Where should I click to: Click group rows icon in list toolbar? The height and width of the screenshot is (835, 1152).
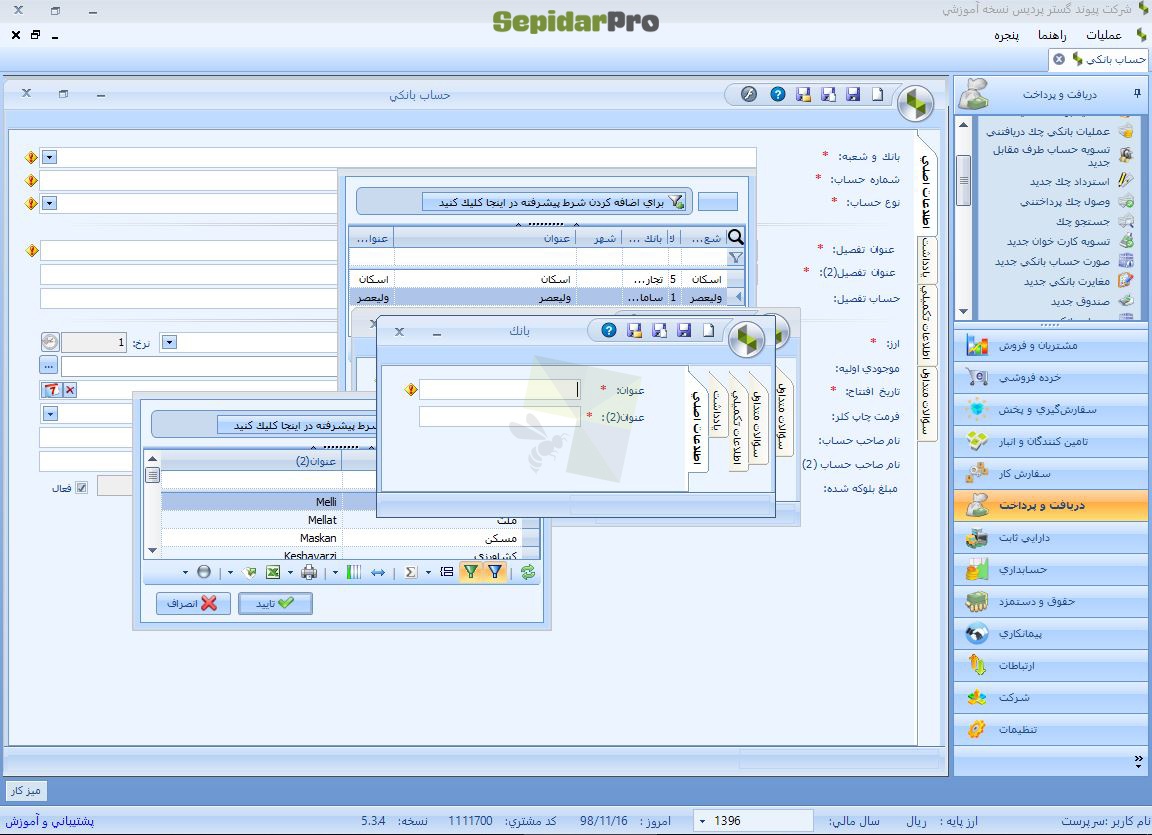tap(447, 572)
